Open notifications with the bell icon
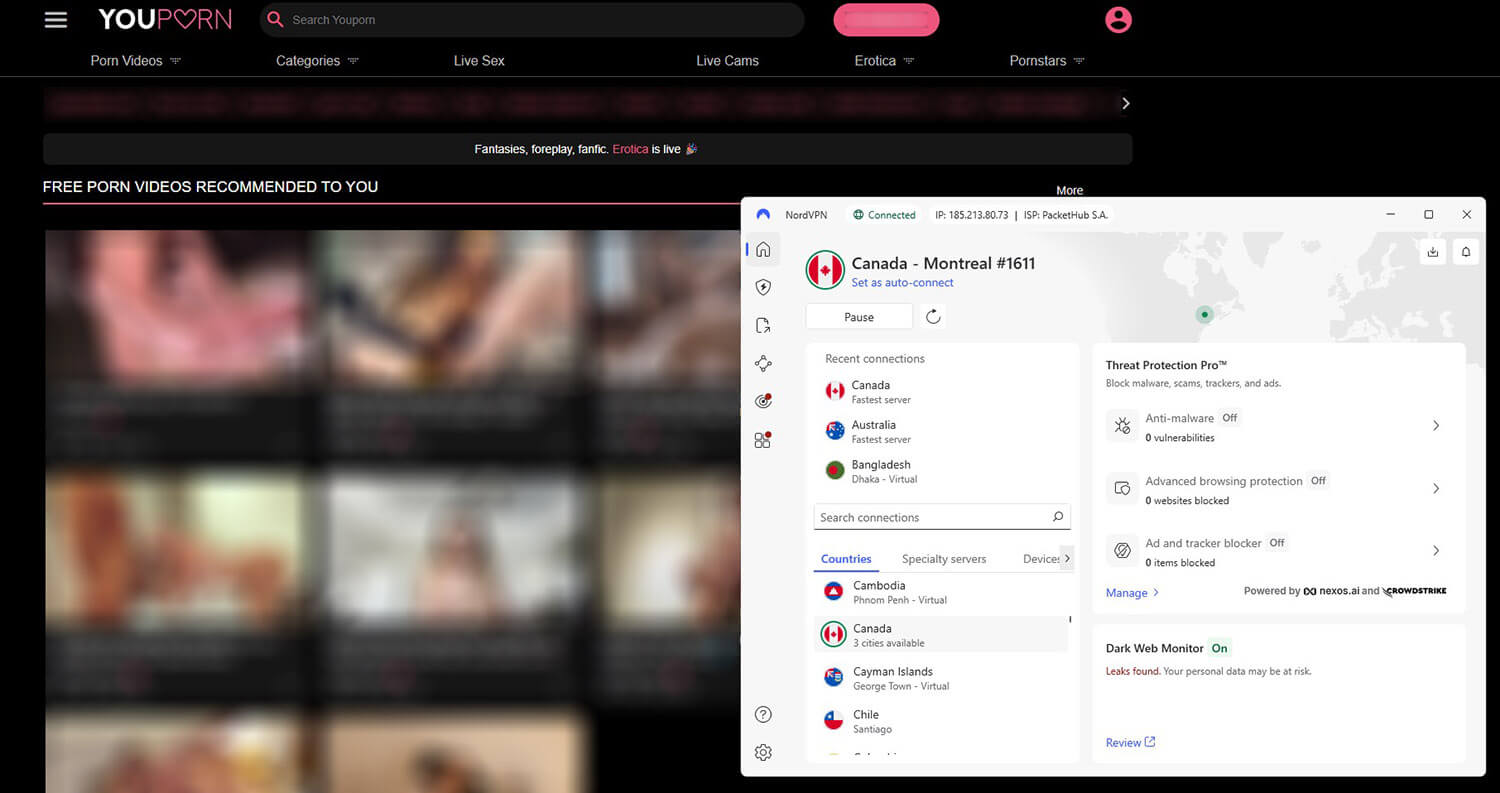The height and width of the screenshot is (793, 1500). (x=1465, y=251)
